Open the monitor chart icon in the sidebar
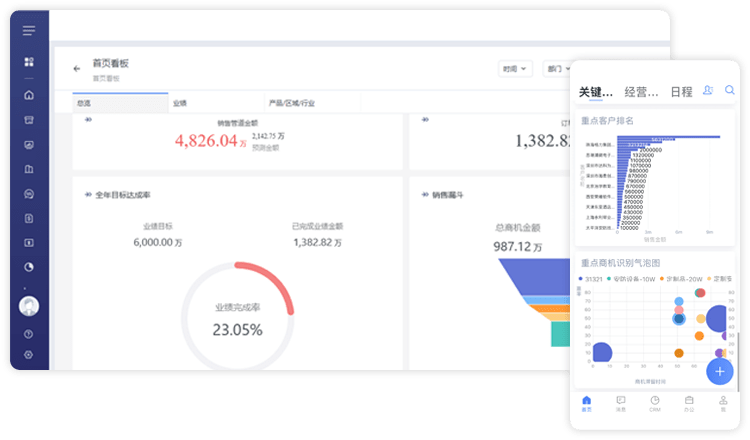Image resolution: width=750 pixels, height=440 pixels. [x=29, y=145]
